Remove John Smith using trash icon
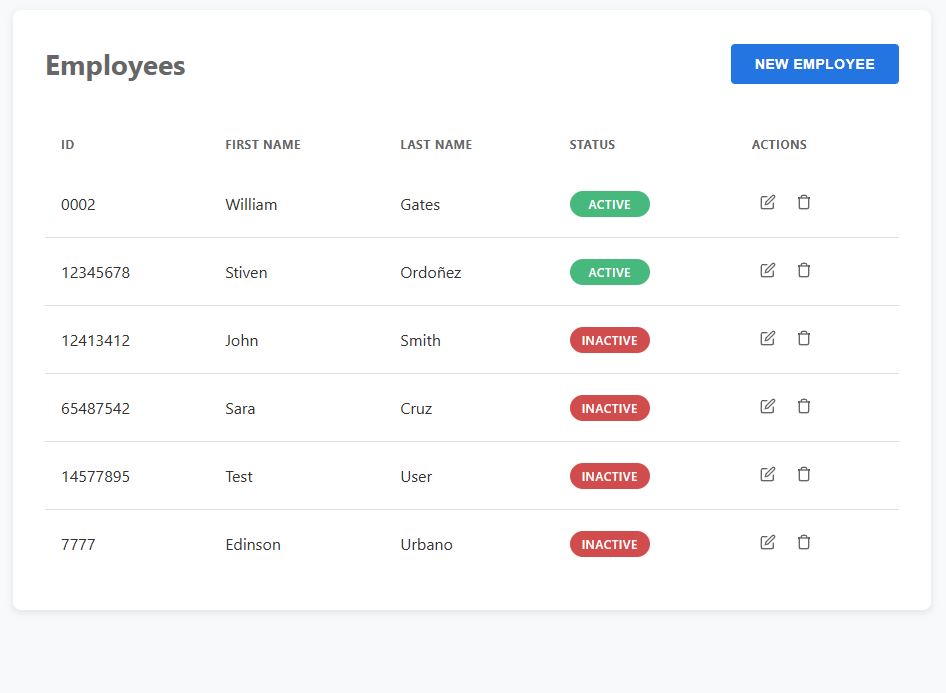 [x=803, y=339]
